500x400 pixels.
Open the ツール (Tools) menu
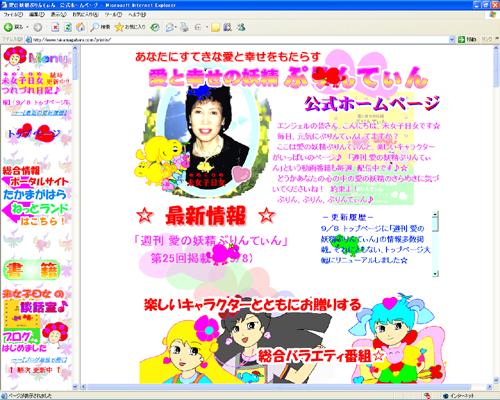[113, 15]
